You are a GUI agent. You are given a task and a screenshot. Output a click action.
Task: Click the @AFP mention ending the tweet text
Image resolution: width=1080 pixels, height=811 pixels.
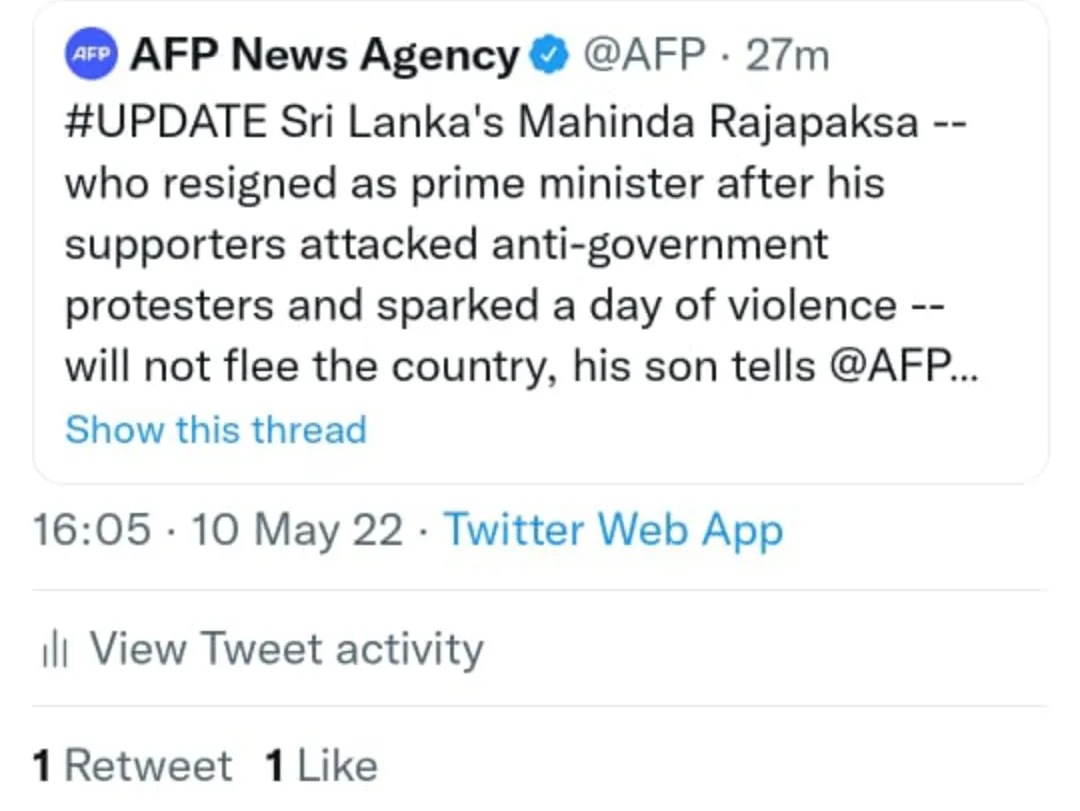coord(891,367)
